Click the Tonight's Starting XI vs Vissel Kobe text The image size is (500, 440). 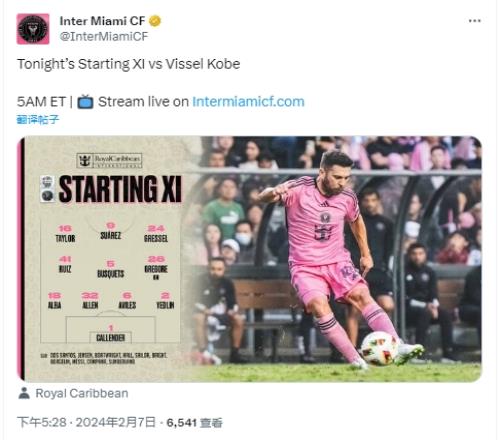click(x=128, y=64)
